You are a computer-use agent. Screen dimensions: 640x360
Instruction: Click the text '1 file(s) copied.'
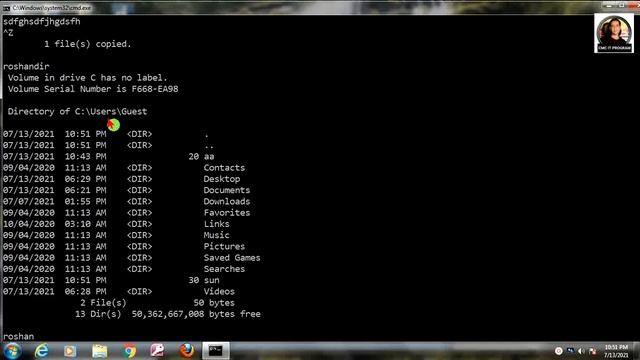tap(88, 44)
